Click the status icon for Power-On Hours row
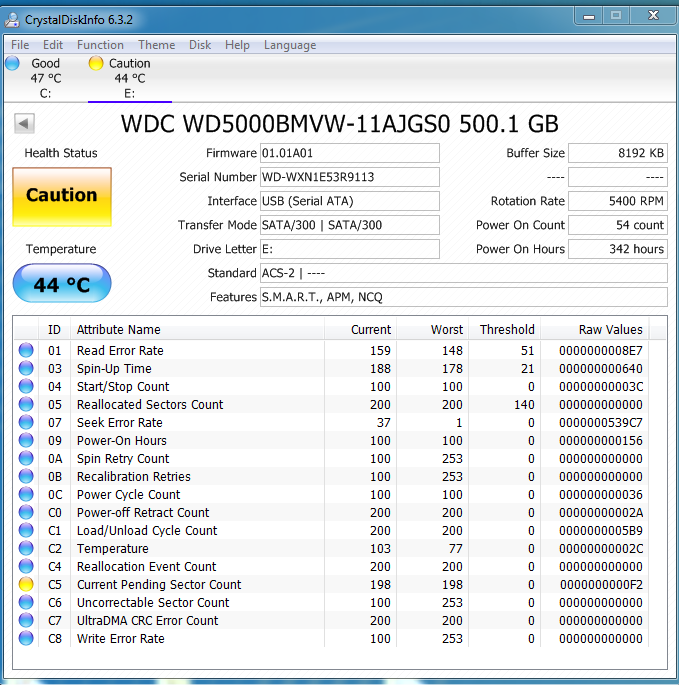Viewport: 679px width, 685px height. point(26,440)
